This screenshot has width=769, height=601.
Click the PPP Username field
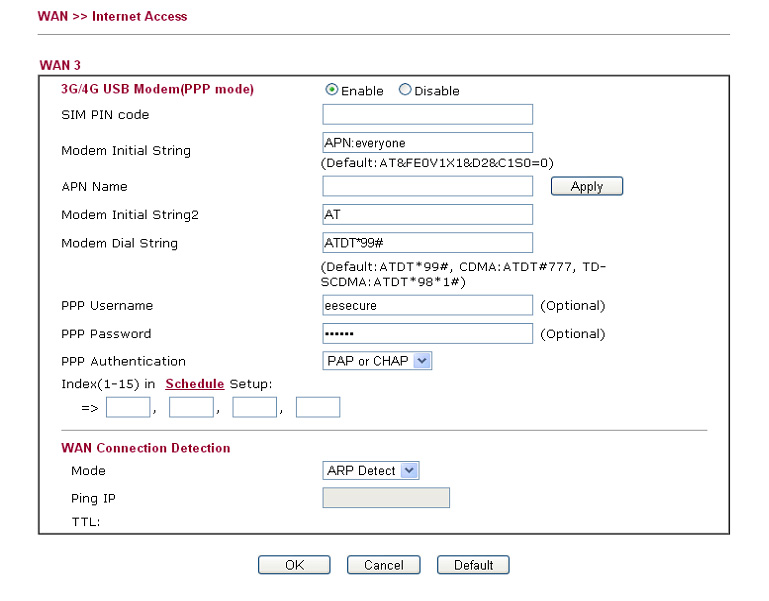(428, 305)
